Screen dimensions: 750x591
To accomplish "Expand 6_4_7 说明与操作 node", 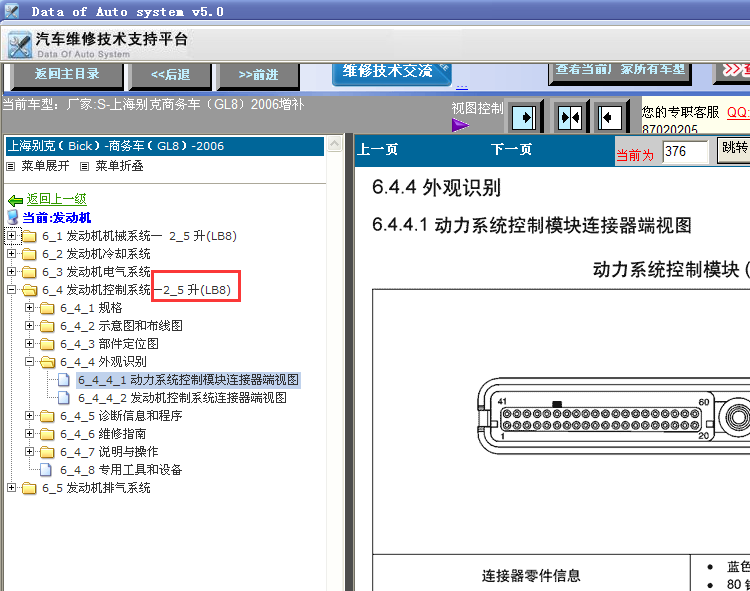I will pyautogui.click(x=30, y=451).
